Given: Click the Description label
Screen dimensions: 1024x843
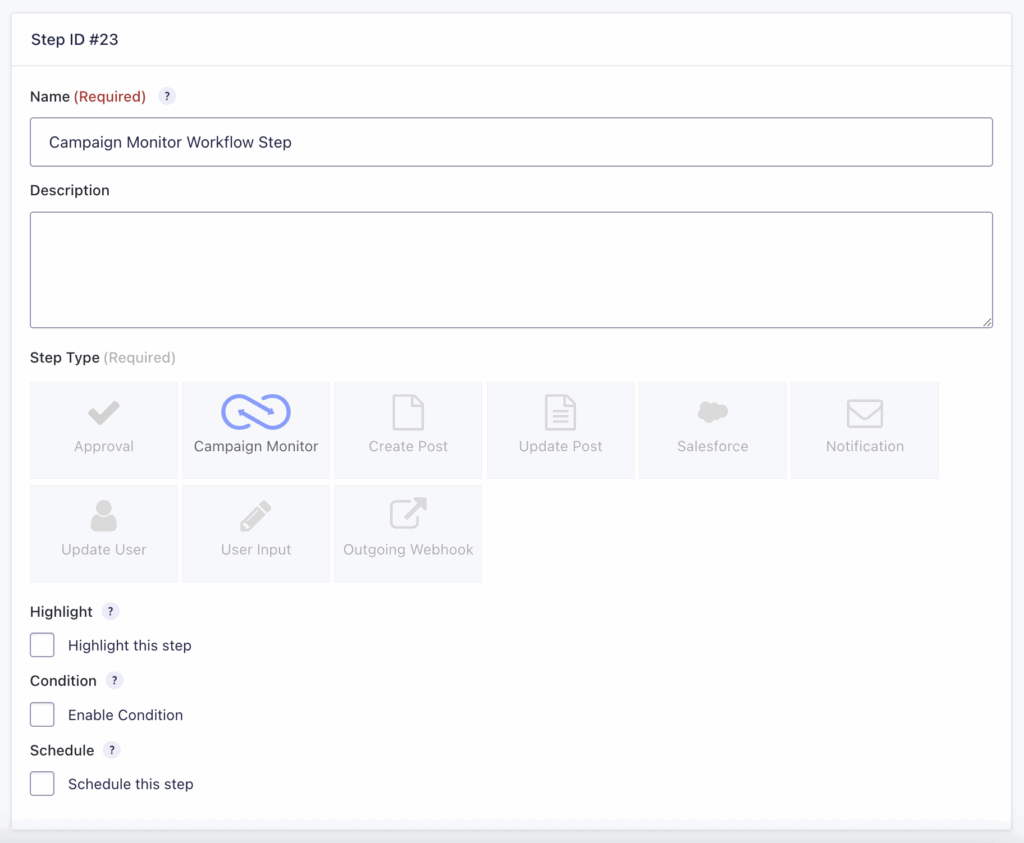Looking at the screenshot, I should click(x=70, y=191).
